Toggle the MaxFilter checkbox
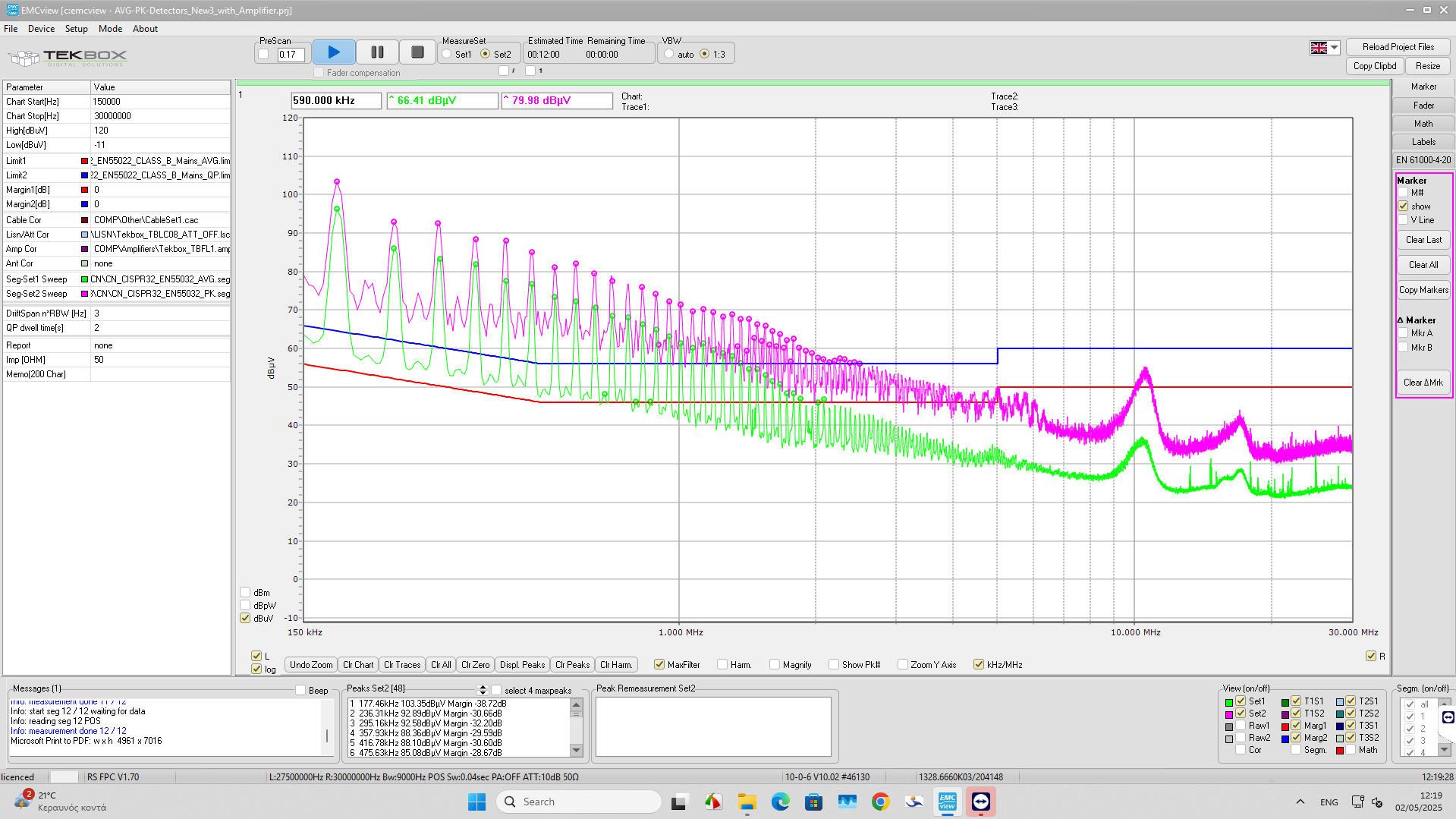The height and width of the screenshot is (819, 1456). pyautogui.click(x=659, y=665)
